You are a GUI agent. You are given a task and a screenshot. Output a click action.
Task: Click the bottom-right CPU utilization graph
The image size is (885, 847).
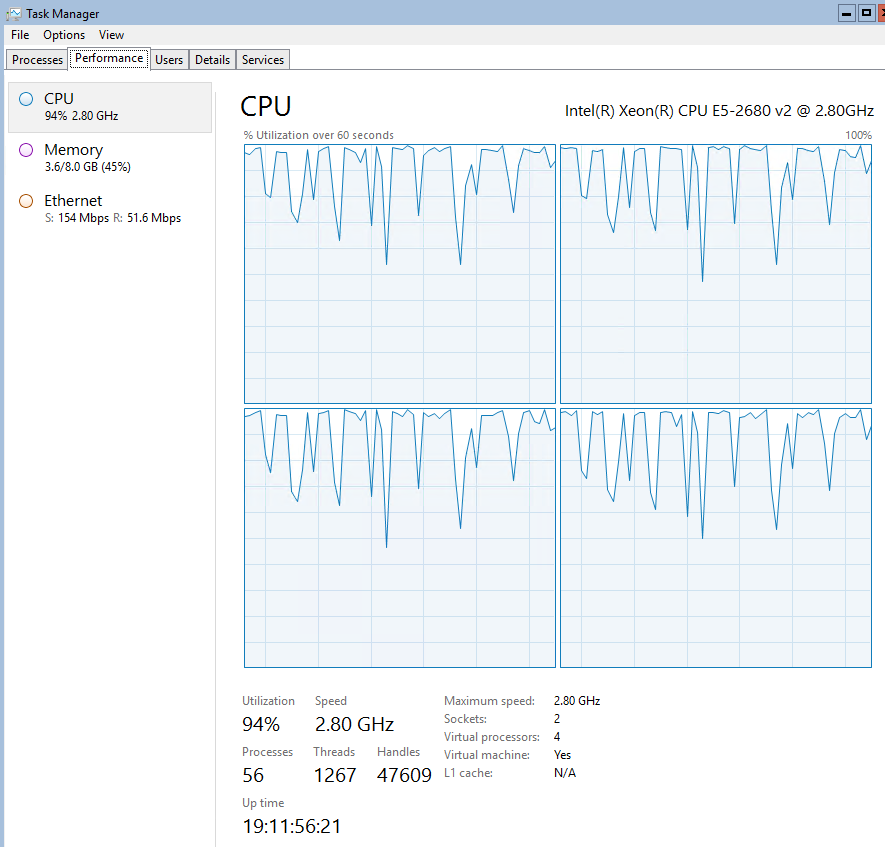716,537
